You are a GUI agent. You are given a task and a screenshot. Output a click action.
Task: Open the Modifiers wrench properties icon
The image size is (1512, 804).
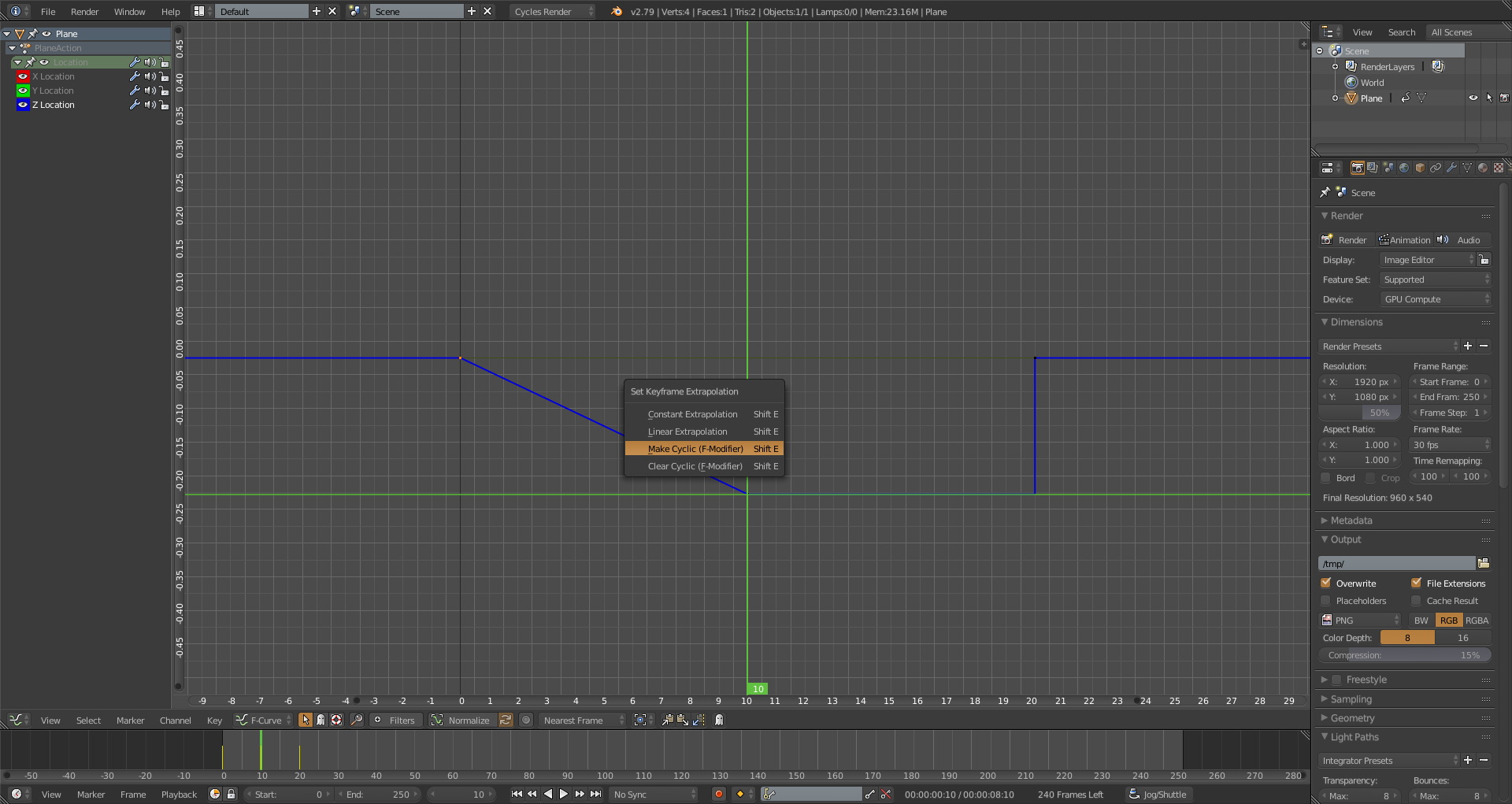[1451, 167]
